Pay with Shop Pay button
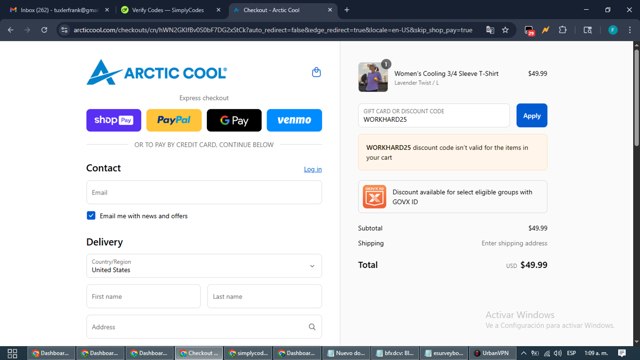The height and width of the screenshot is (360, 640). pos(113,120)
